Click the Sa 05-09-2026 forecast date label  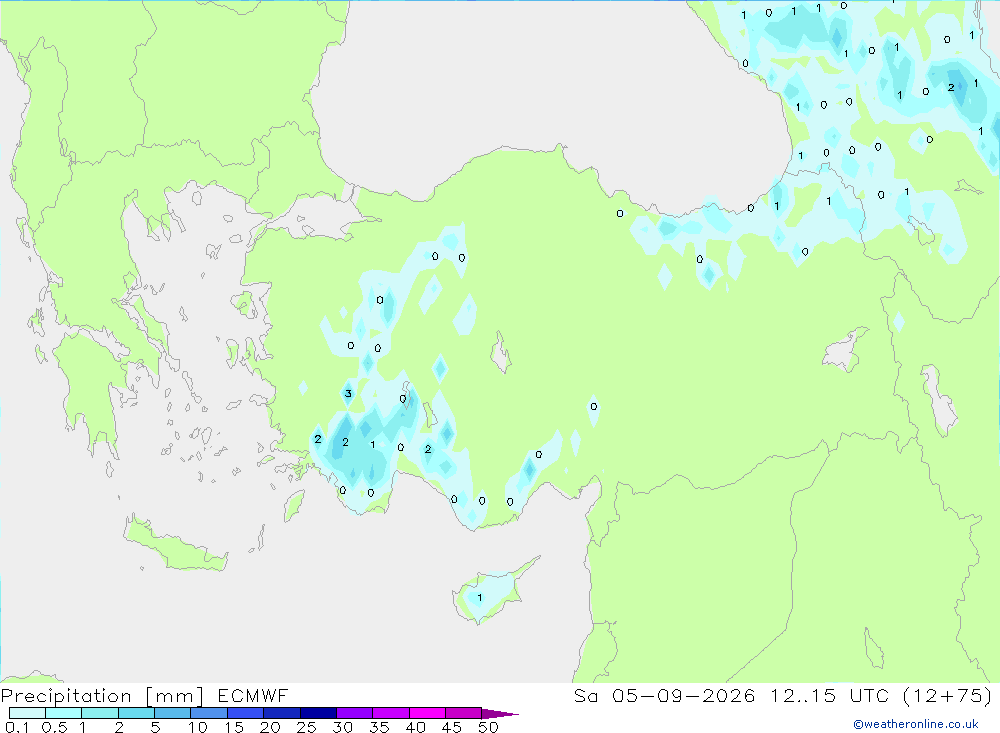(664, 695)
